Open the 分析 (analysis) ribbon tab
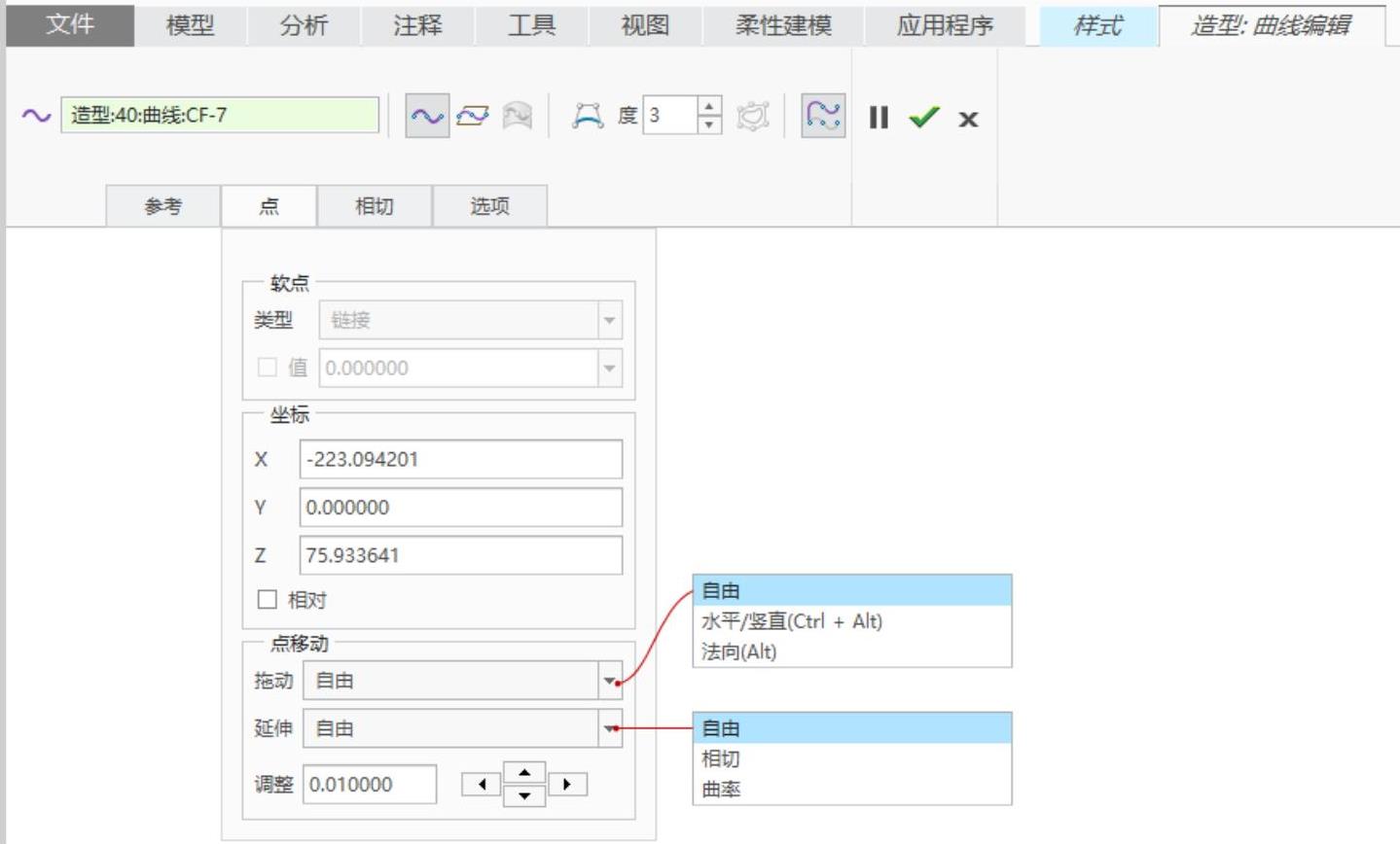 [x=304, y=26]
